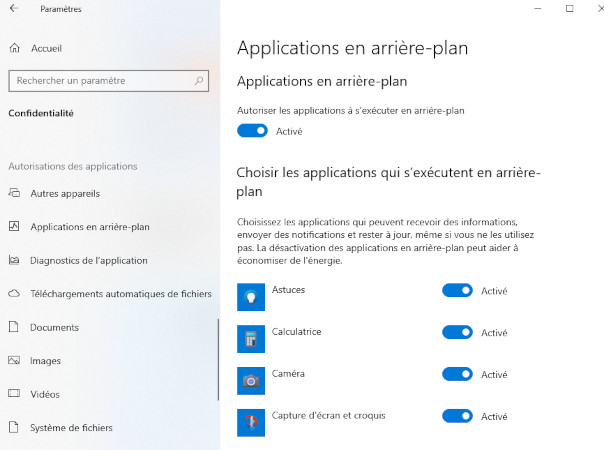Viewport: 604px width, 450px height.
Task: Select the Autres appareils icon
Action: tap(14, 193)
